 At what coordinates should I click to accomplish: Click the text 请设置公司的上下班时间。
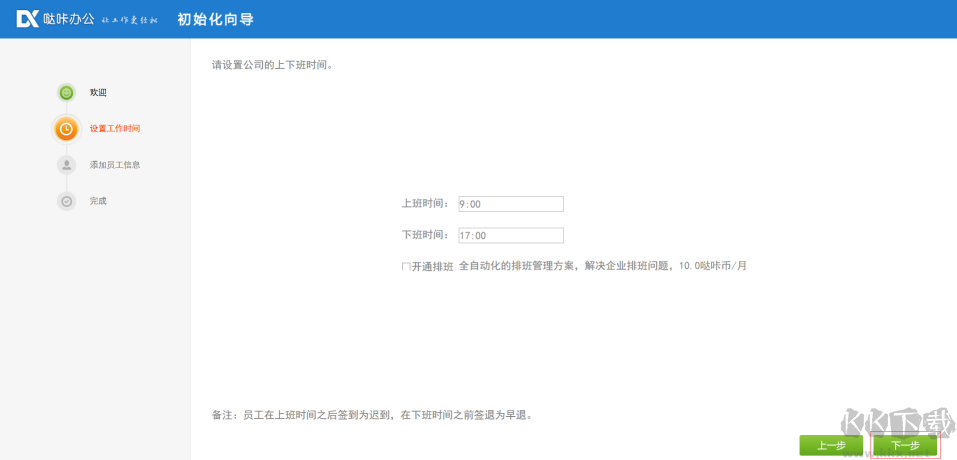tap(273, 65)
